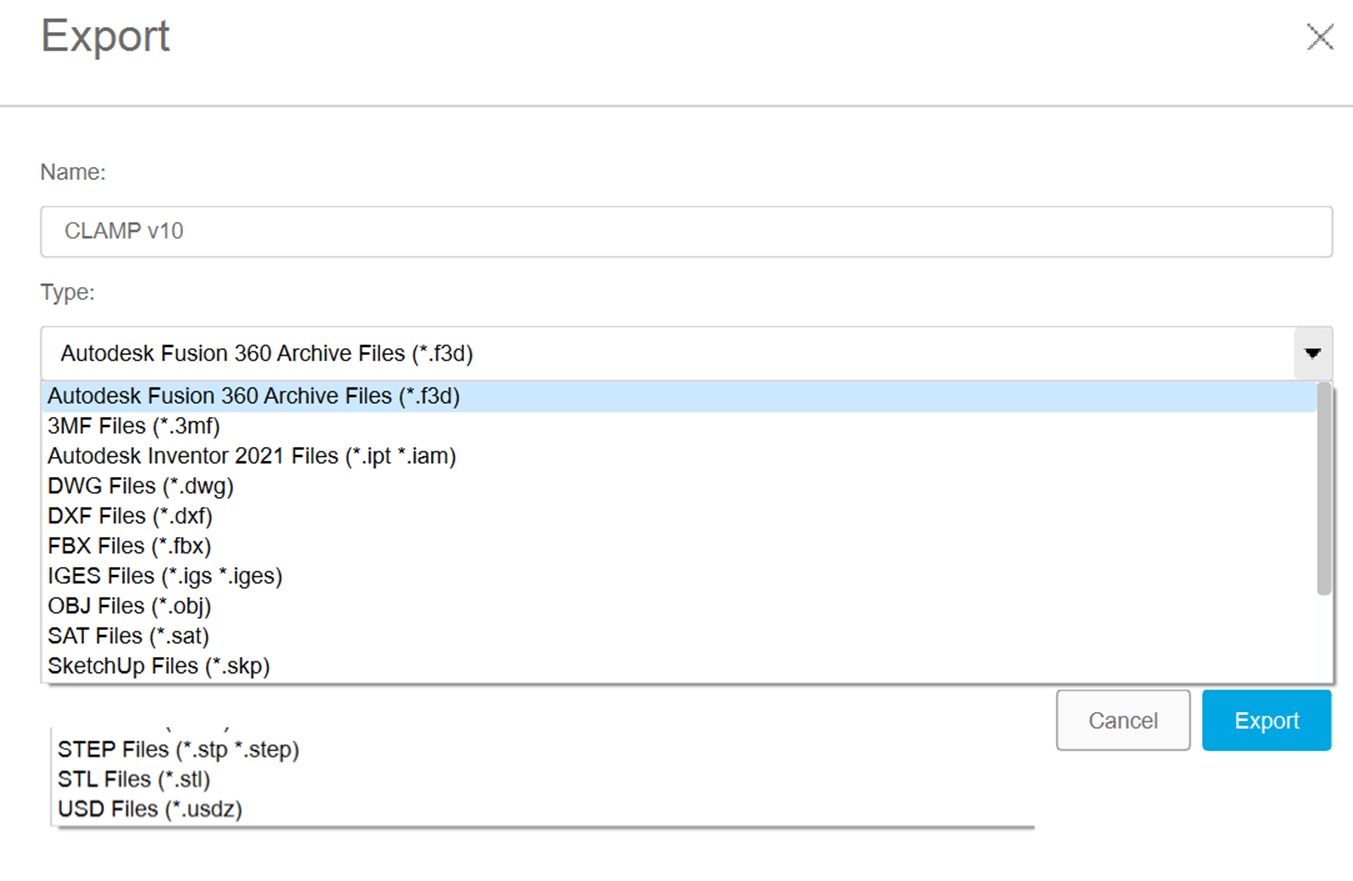The image size is (1353, 881).
Task: Pick DWG Files (*.dwg) from list
Action: pos(679,487)
